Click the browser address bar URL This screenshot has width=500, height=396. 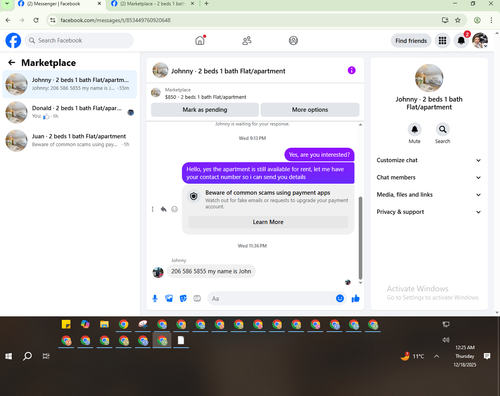point(115,20)
